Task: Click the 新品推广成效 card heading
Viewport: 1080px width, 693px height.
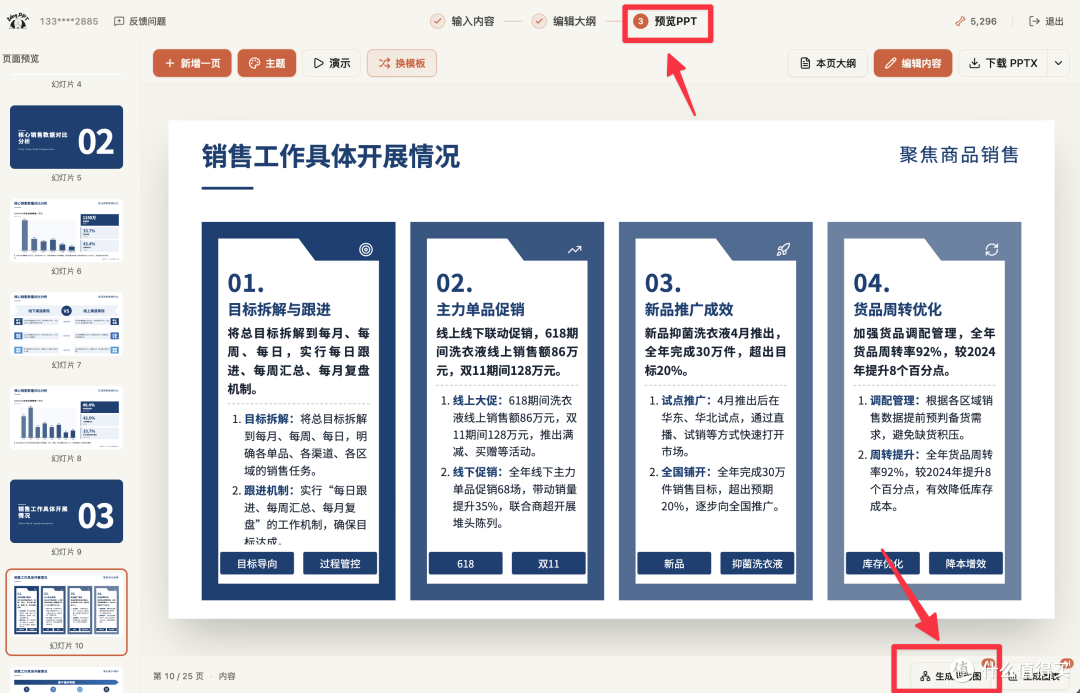Action: tap(689, 309)
